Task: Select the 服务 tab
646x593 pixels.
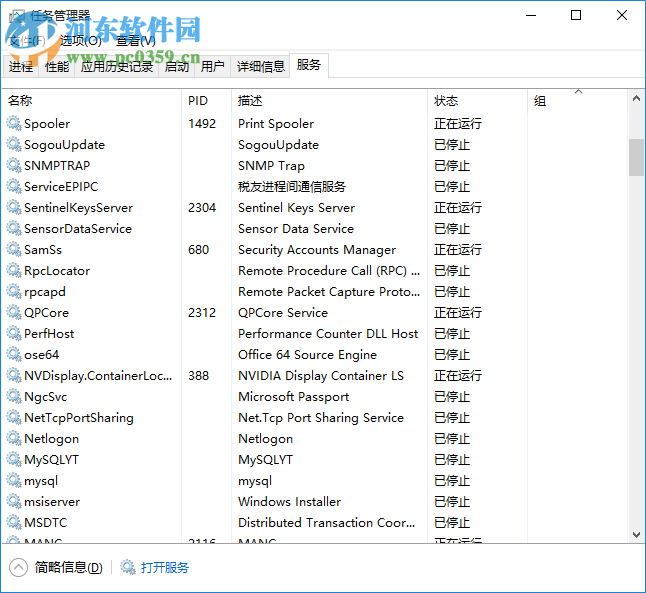Action: point(309,65)
